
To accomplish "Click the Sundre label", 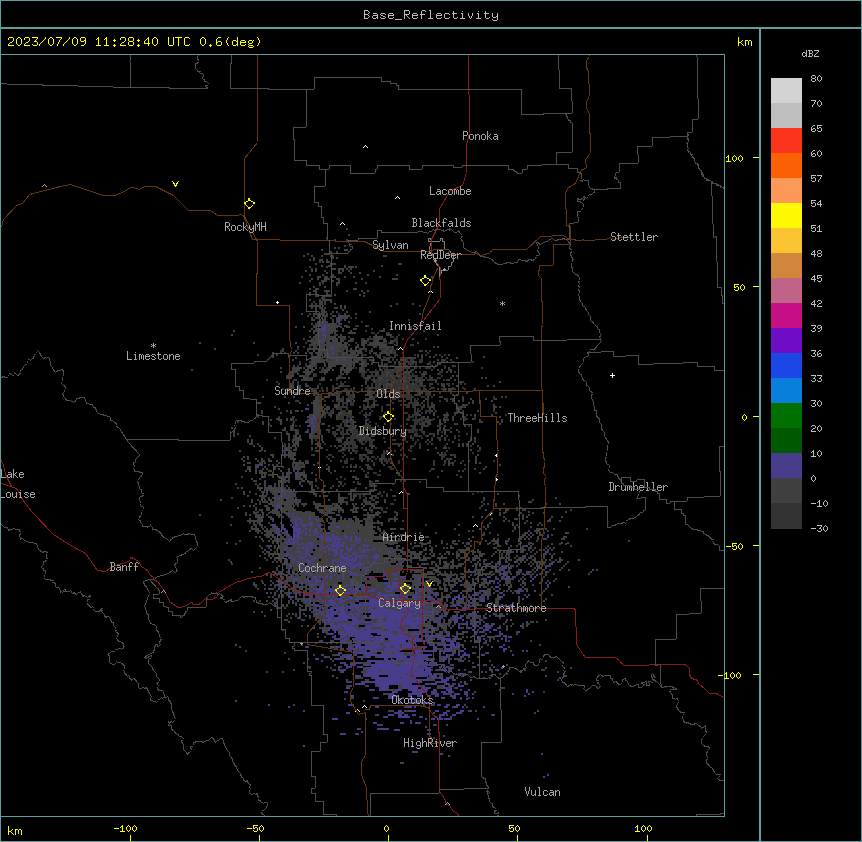I will tap(292, 391).
